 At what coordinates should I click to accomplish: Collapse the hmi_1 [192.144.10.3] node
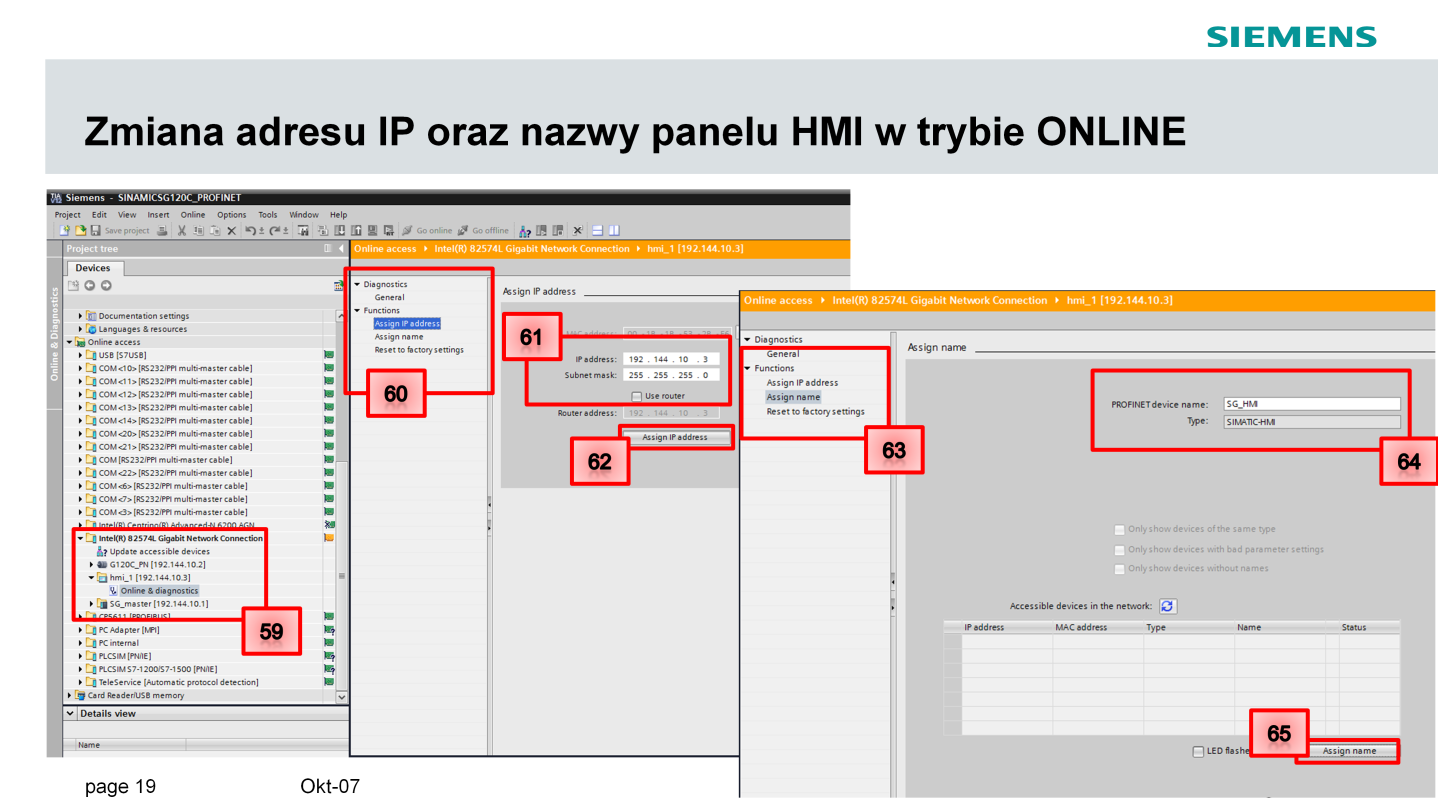[91, 577]
